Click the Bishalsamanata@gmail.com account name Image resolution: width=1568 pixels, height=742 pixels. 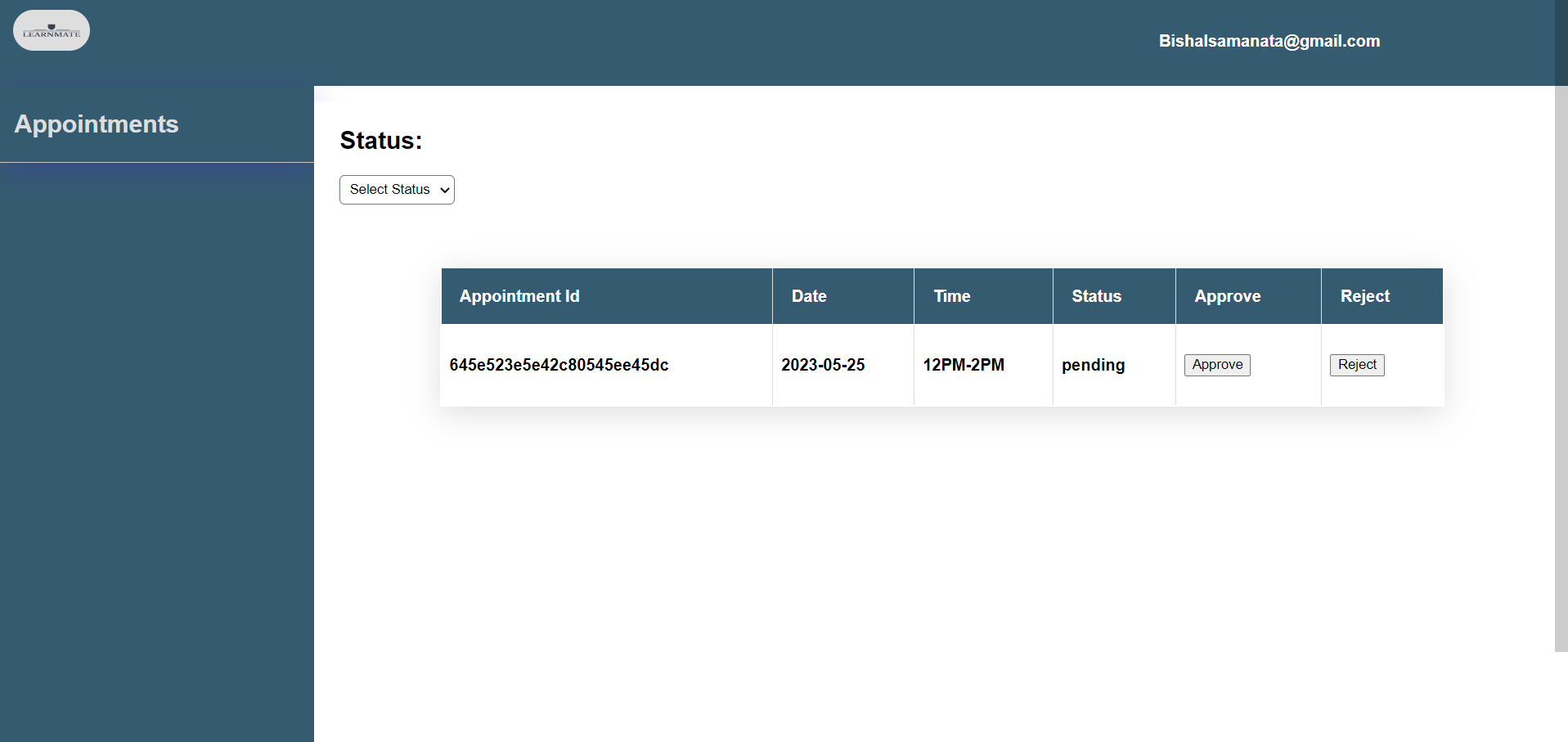1269,41
